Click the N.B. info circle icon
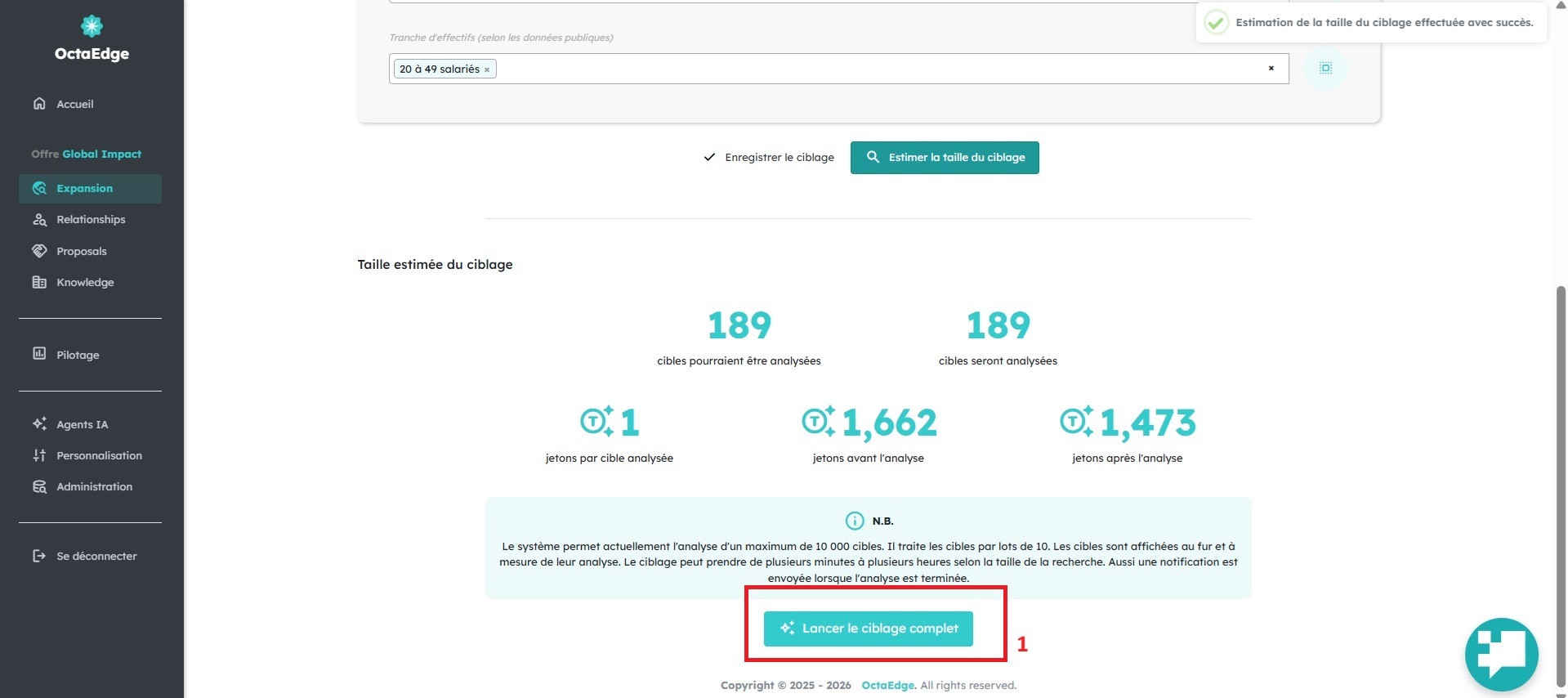 tap(854, 521)
